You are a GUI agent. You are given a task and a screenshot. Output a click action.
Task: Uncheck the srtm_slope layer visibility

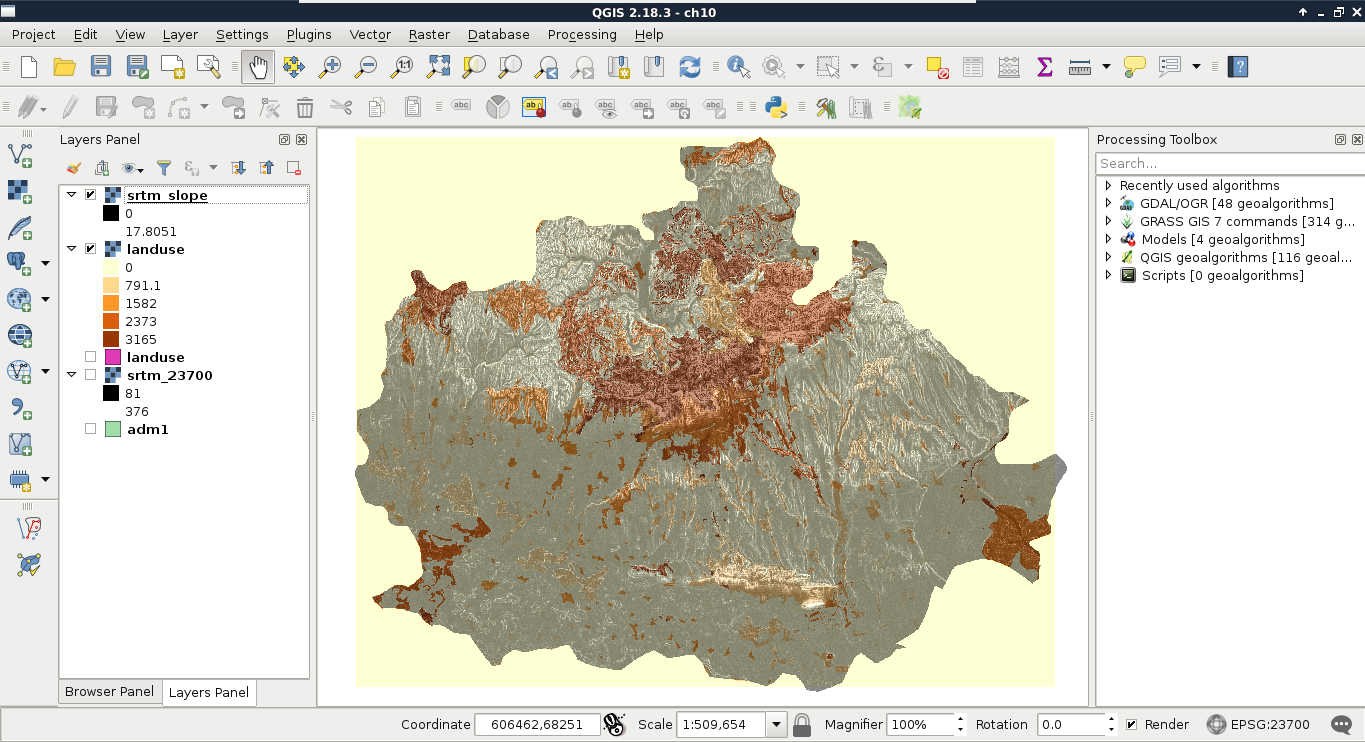(91, 195)
